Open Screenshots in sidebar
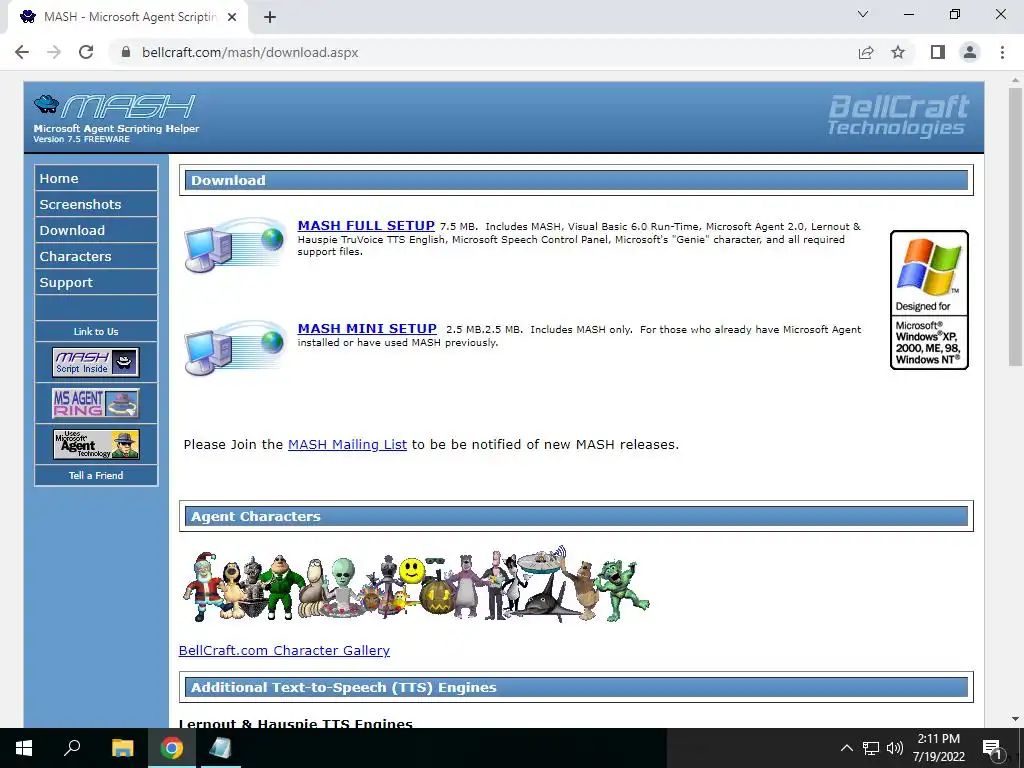Screen dimensions: 1024x768 pos(96,204)
